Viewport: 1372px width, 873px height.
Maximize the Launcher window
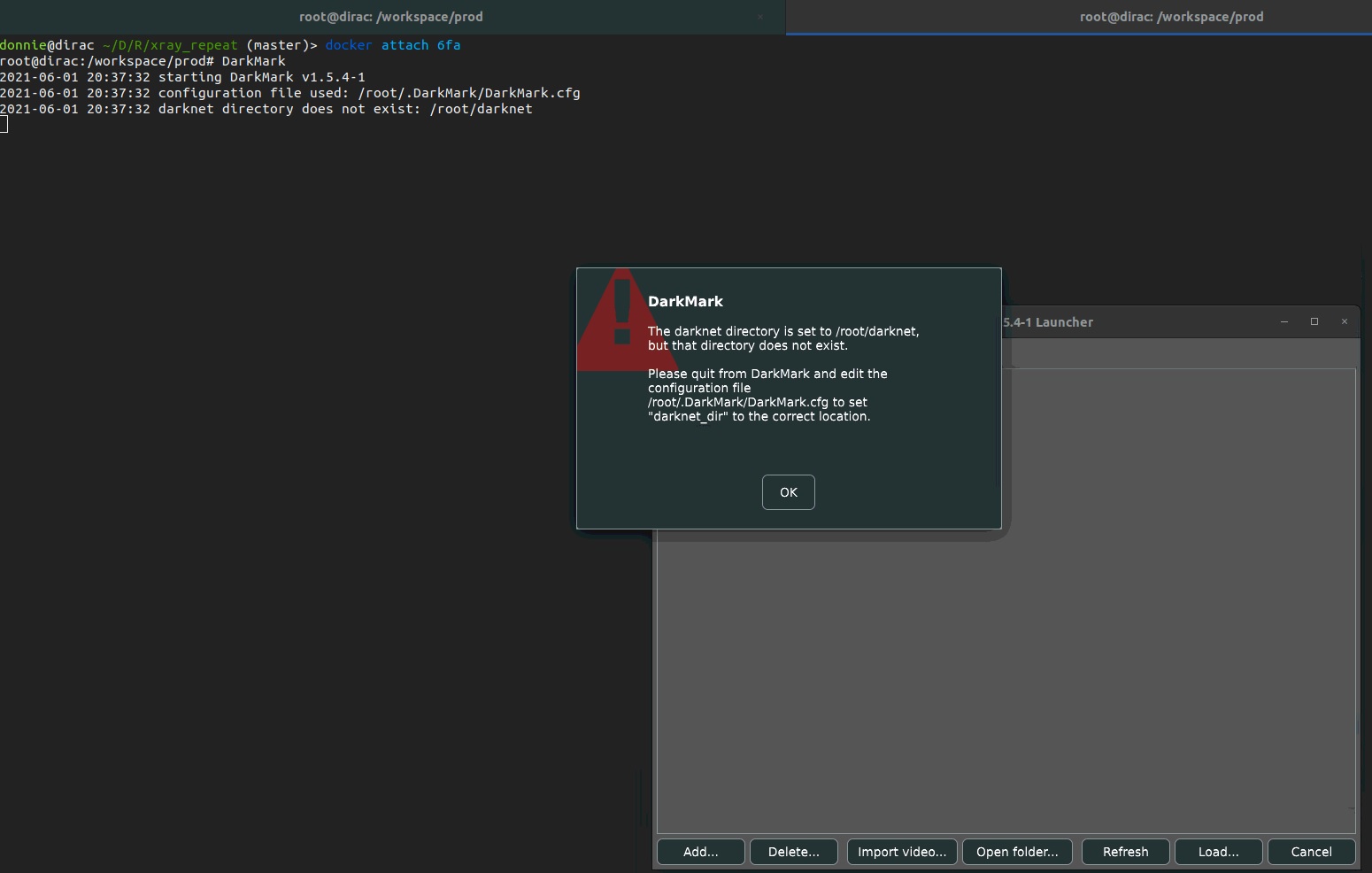[x=1314, y=321]
